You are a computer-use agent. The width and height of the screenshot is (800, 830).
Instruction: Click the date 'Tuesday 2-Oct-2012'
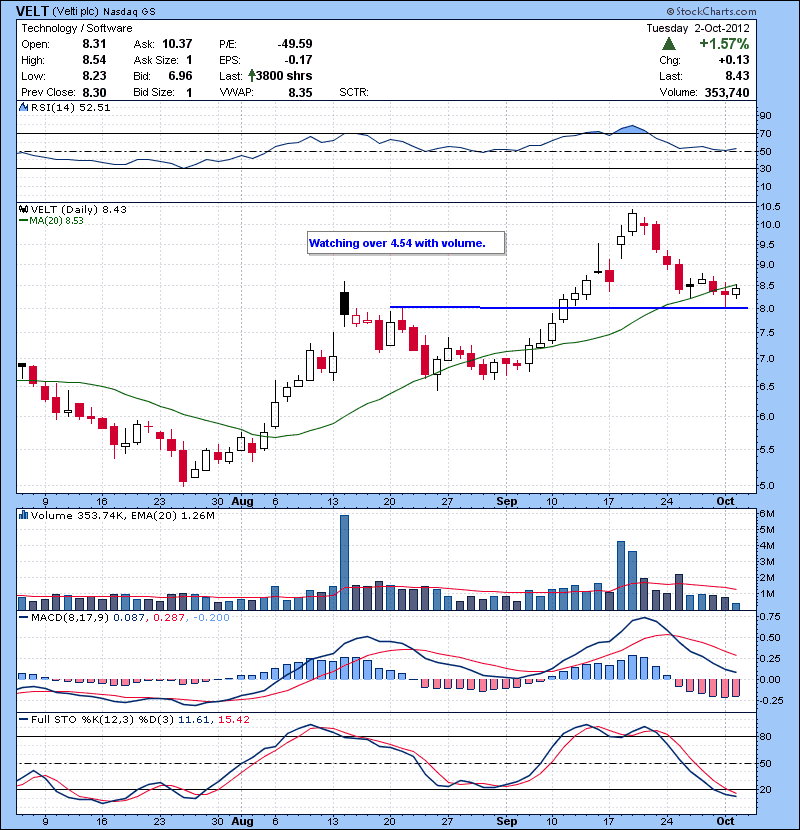pos(698,28)
